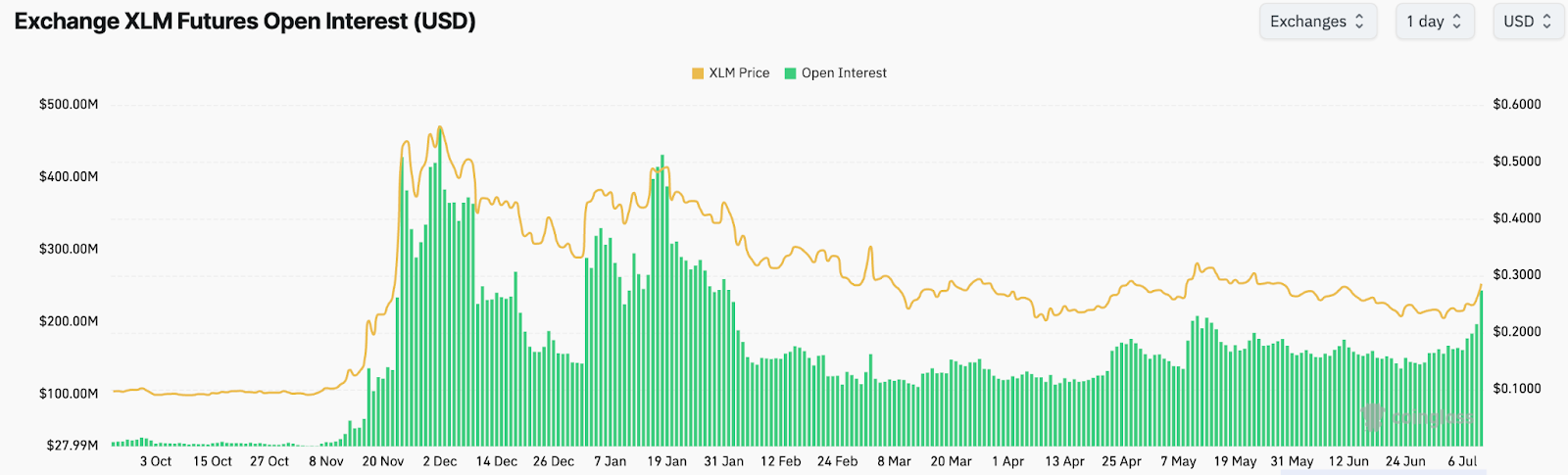Click the $0.4000 price axis label
Image resolution: width=1568 pixels, height=475 pixels.
click(1517, 218)
